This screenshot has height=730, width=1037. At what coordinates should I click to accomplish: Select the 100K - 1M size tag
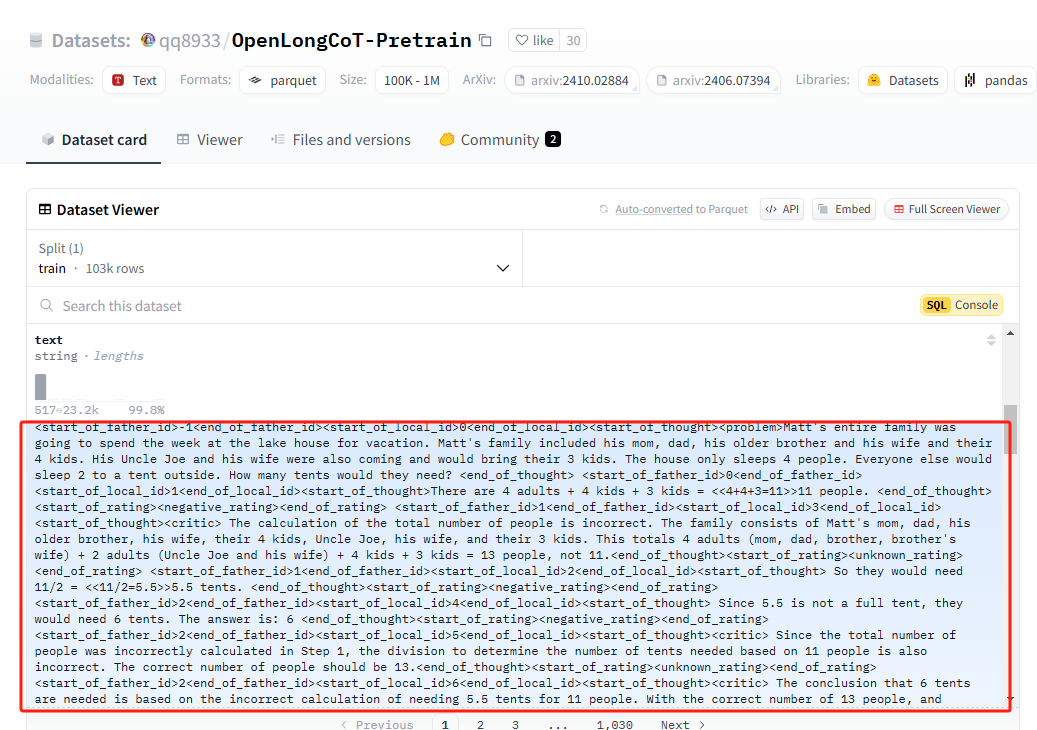click(411, 80)
